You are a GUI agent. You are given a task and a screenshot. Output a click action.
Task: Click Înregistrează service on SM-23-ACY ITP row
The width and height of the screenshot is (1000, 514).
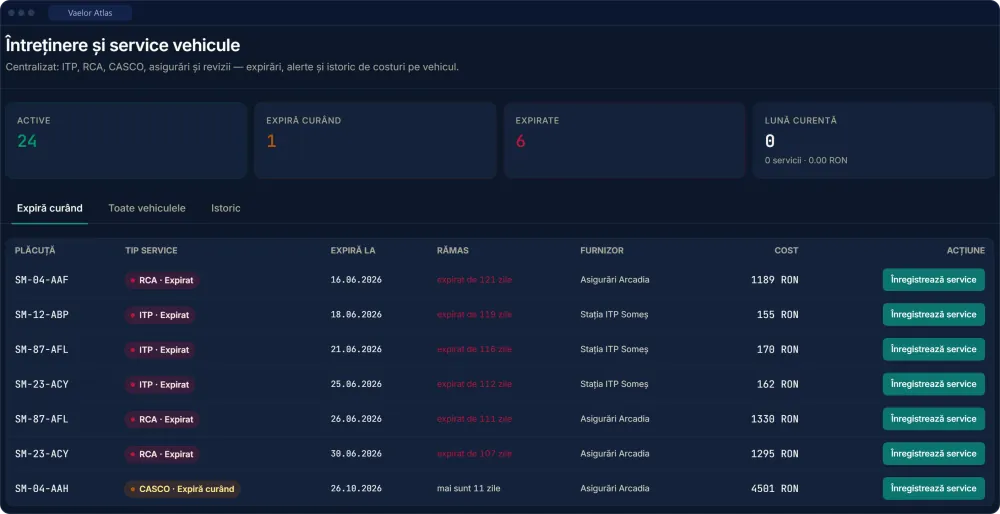934,384
